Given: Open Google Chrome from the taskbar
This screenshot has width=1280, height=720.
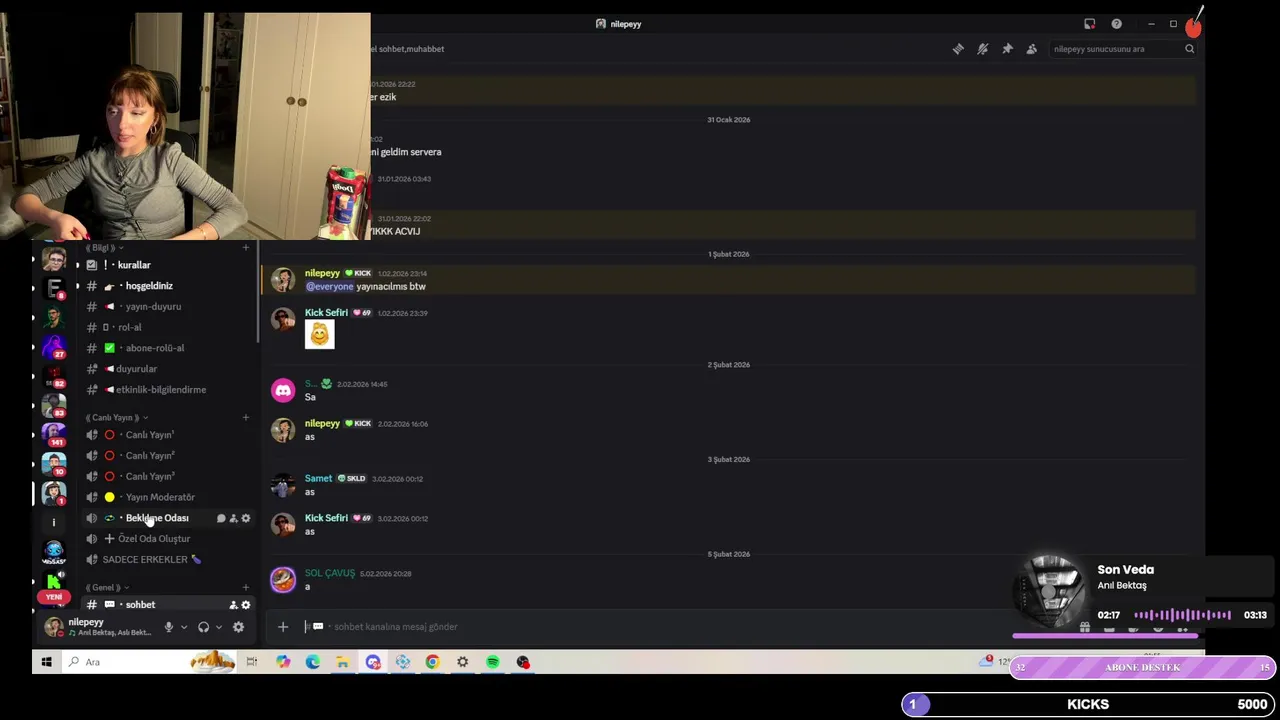Looking at the screenshot, I should 432,662.
